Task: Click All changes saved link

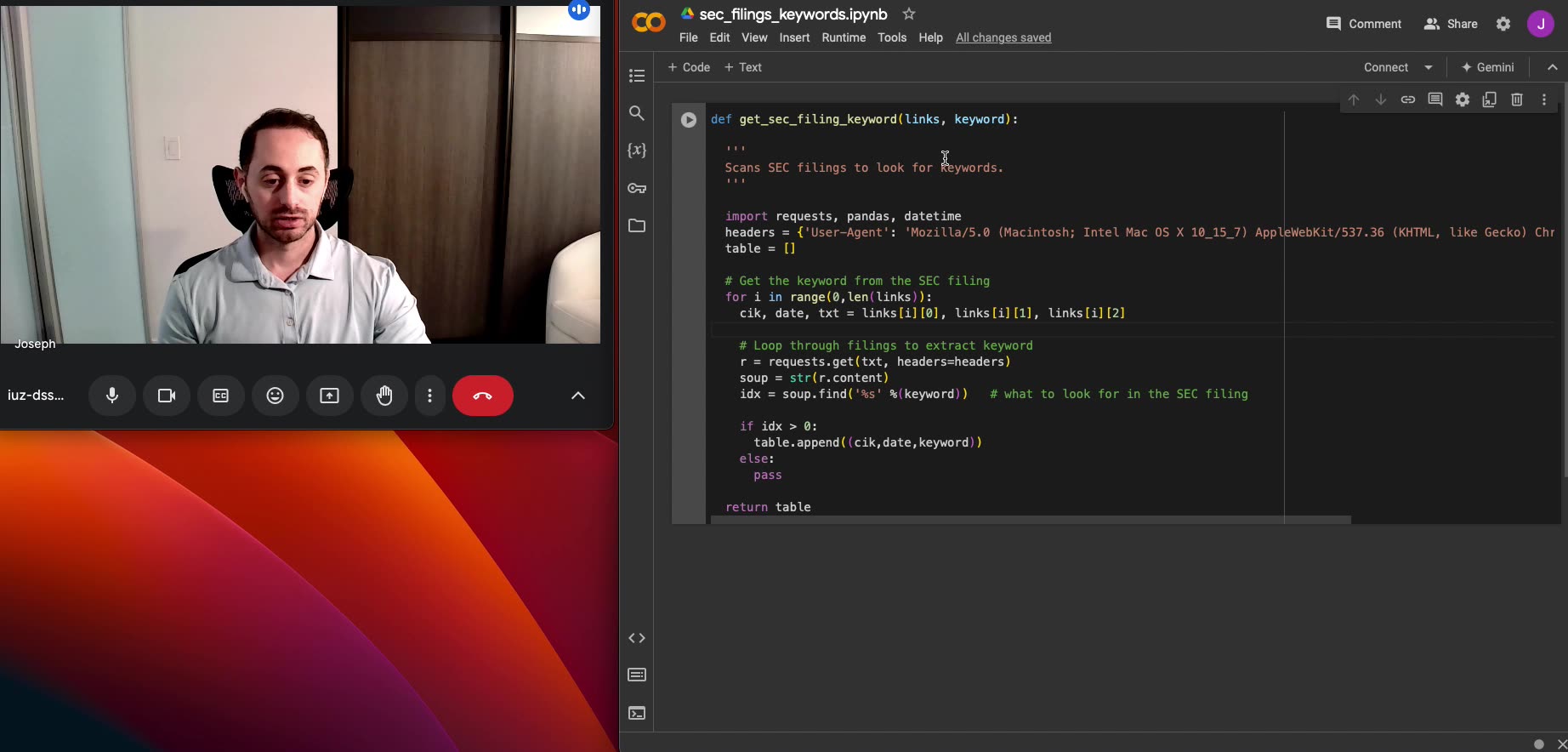Action: 1003,37
